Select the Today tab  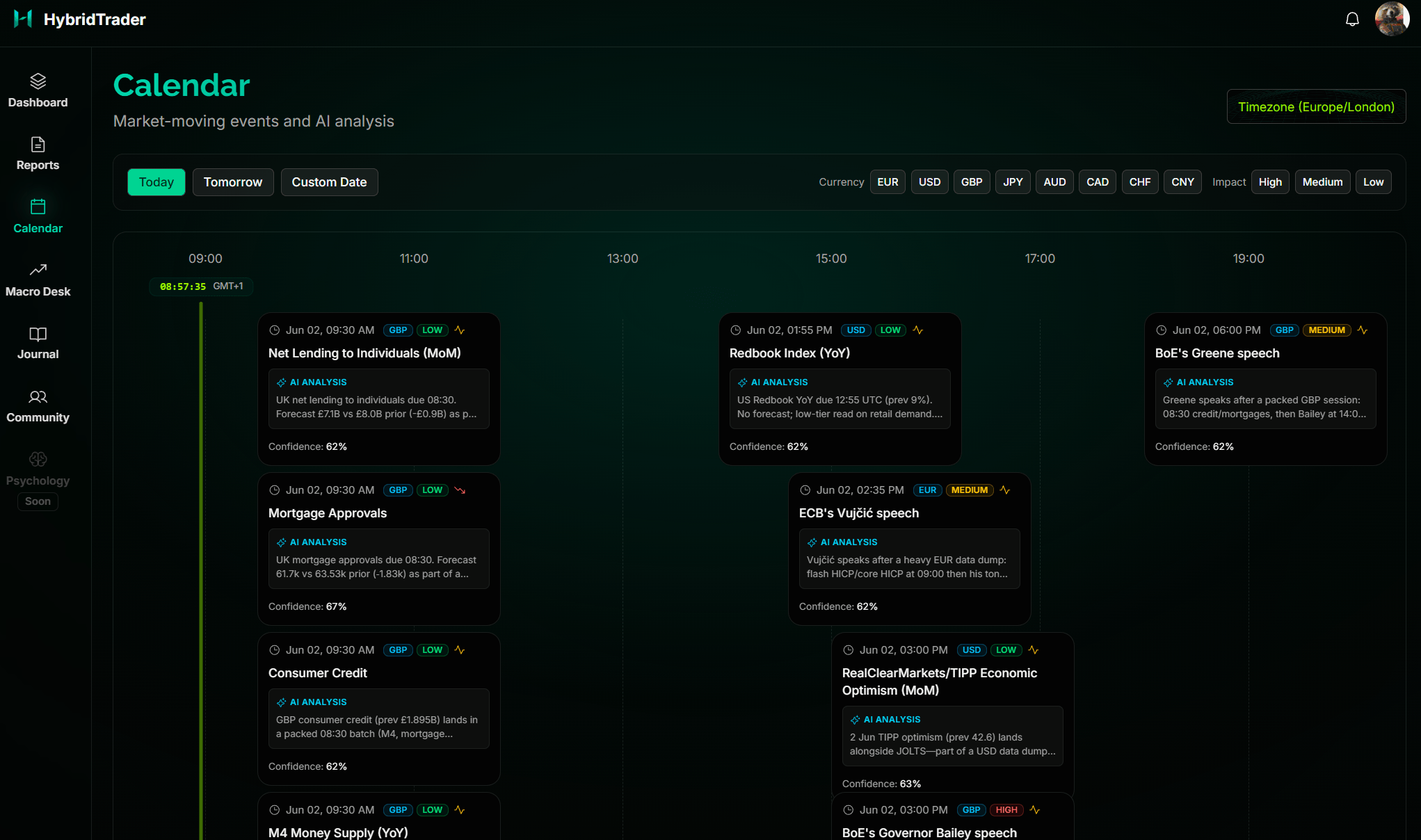[x=156, y=182]
